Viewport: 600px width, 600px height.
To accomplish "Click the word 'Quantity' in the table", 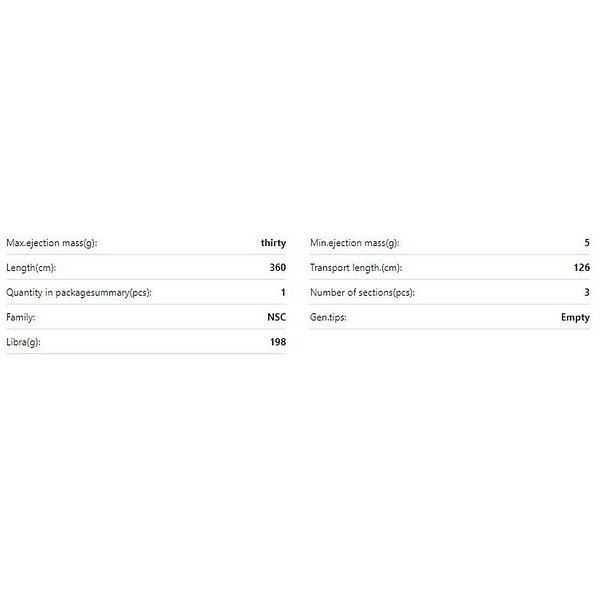I will coord(26,293).
